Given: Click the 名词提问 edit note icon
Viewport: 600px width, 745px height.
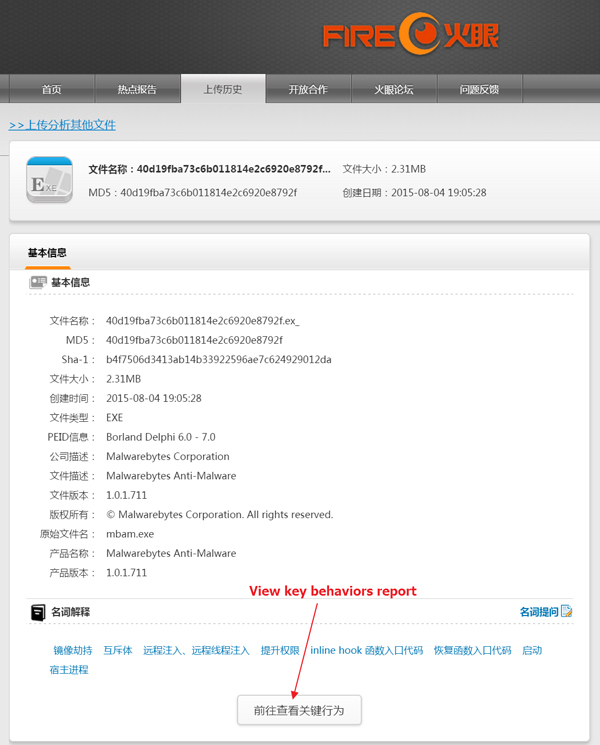Looking at the screenshot, I should pyautogui.click(x=567, y=611).
